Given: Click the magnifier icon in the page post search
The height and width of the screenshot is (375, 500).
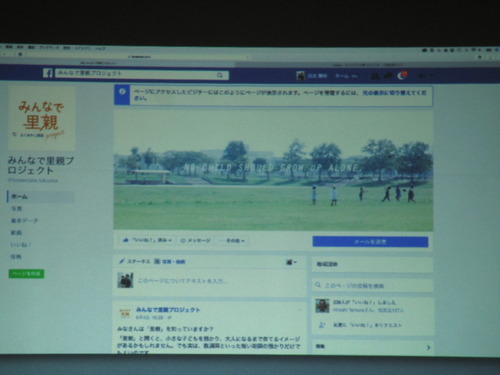Looking at the screenshot, I should tap(318, 285).
